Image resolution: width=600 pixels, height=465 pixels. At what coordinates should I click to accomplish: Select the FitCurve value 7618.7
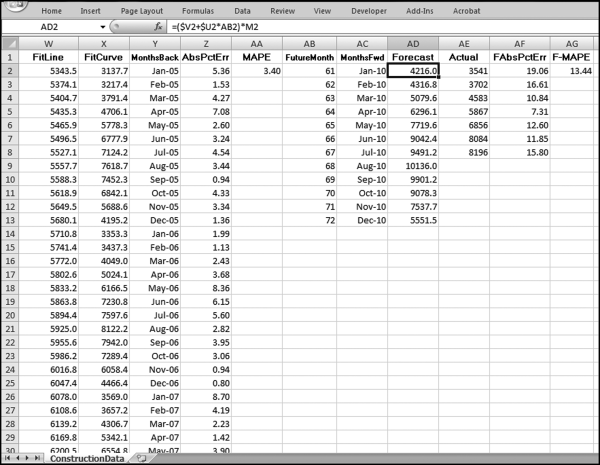104,166
